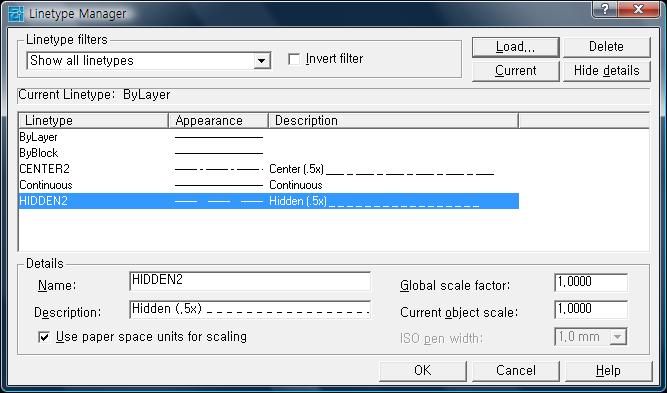Screen dimensions: 667x393
Task: Click the Load... button
Action: [x=516, y=47]
